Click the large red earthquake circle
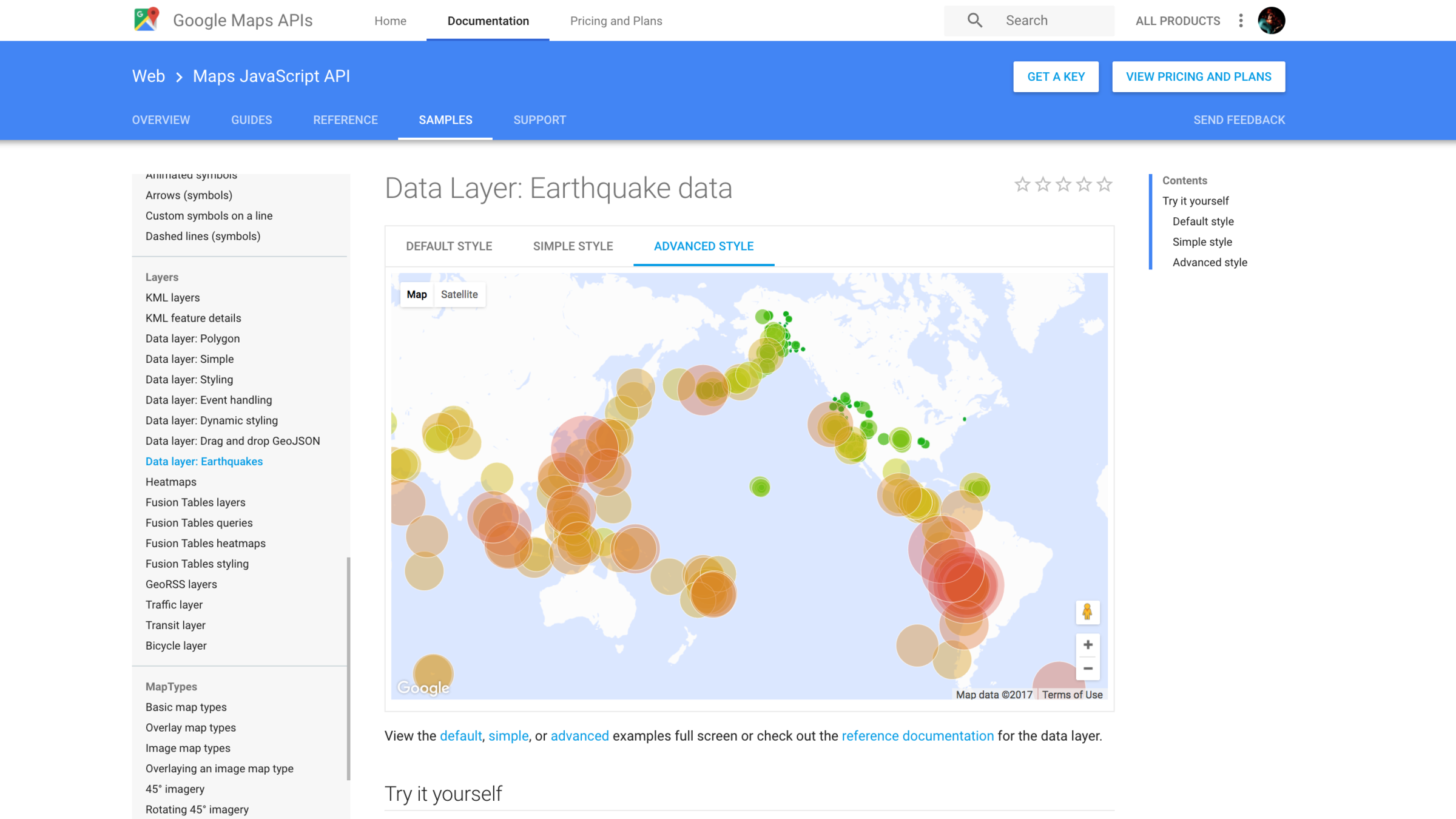 click(962, 582)
